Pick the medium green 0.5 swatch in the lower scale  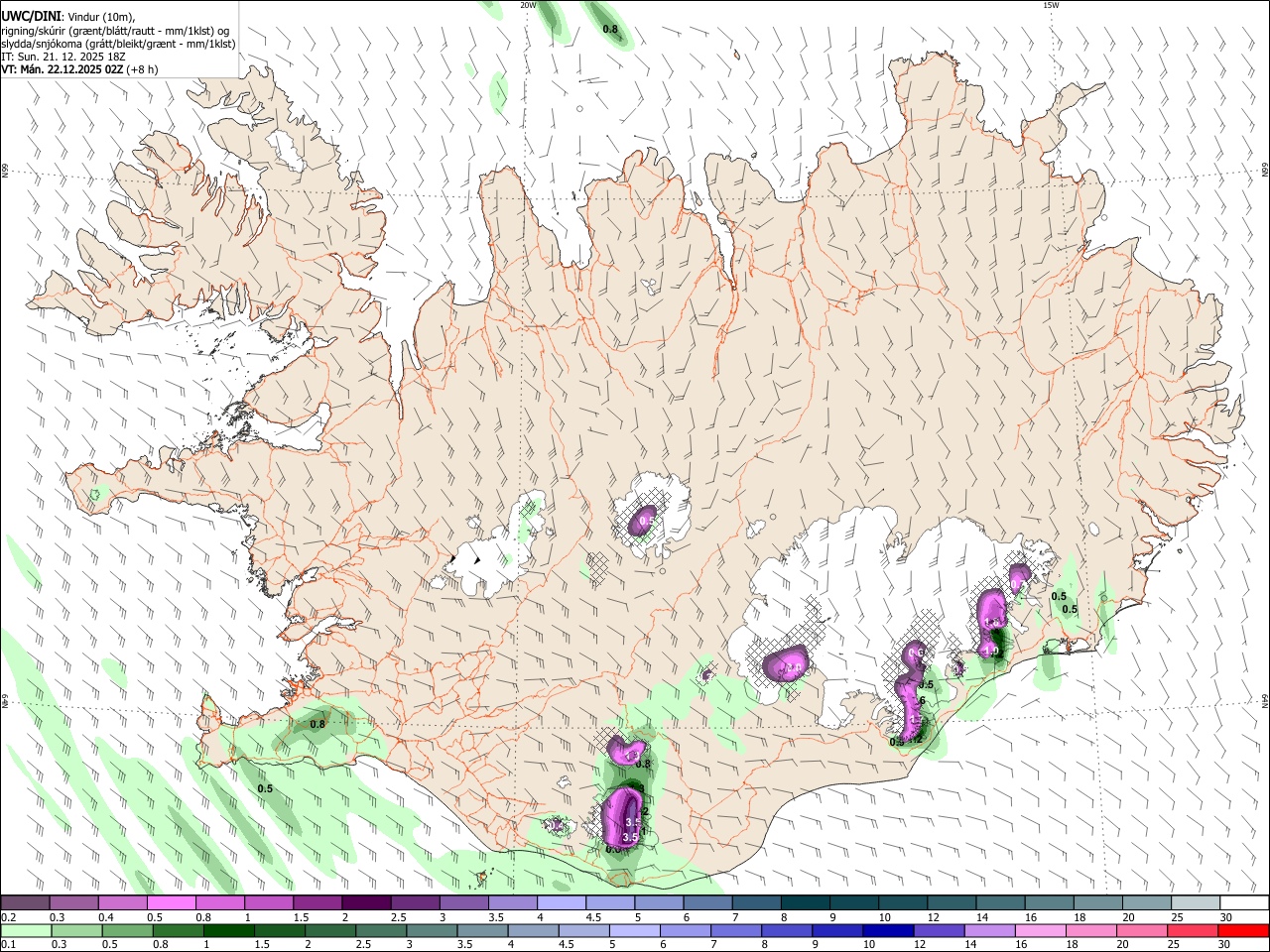[x=128, y=931]
